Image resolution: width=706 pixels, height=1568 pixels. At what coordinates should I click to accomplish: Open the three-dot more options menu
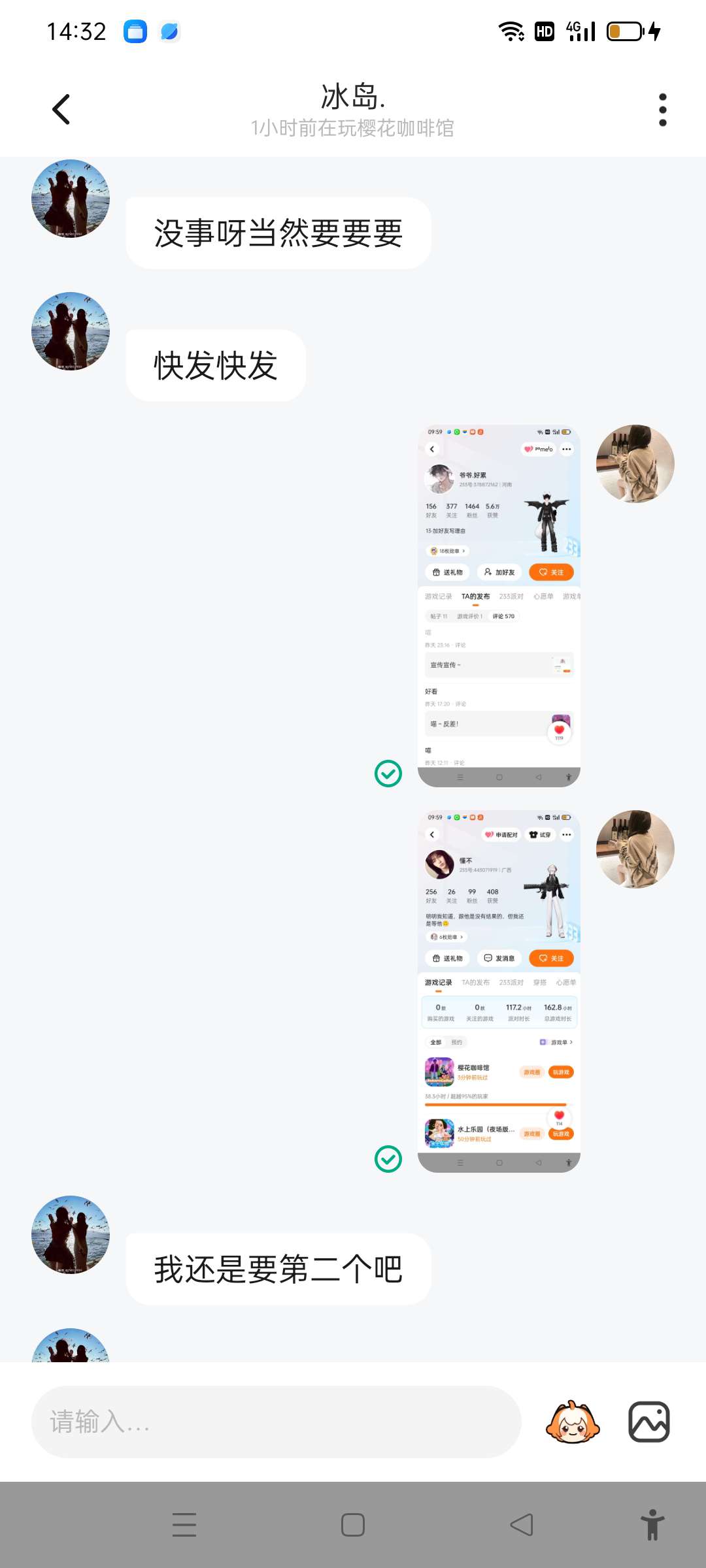[x=662, y=109]
